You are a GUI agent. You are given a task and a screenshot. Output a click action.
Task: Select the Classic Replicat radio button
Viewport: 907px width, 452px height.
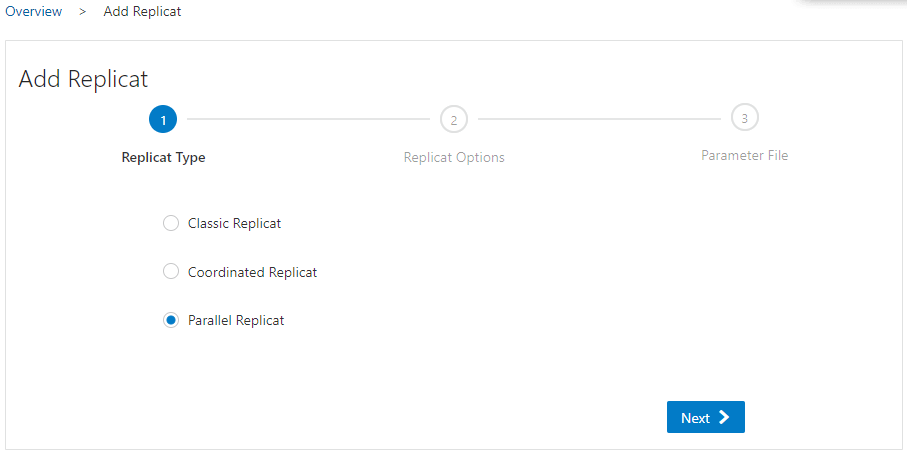point(171,223)
